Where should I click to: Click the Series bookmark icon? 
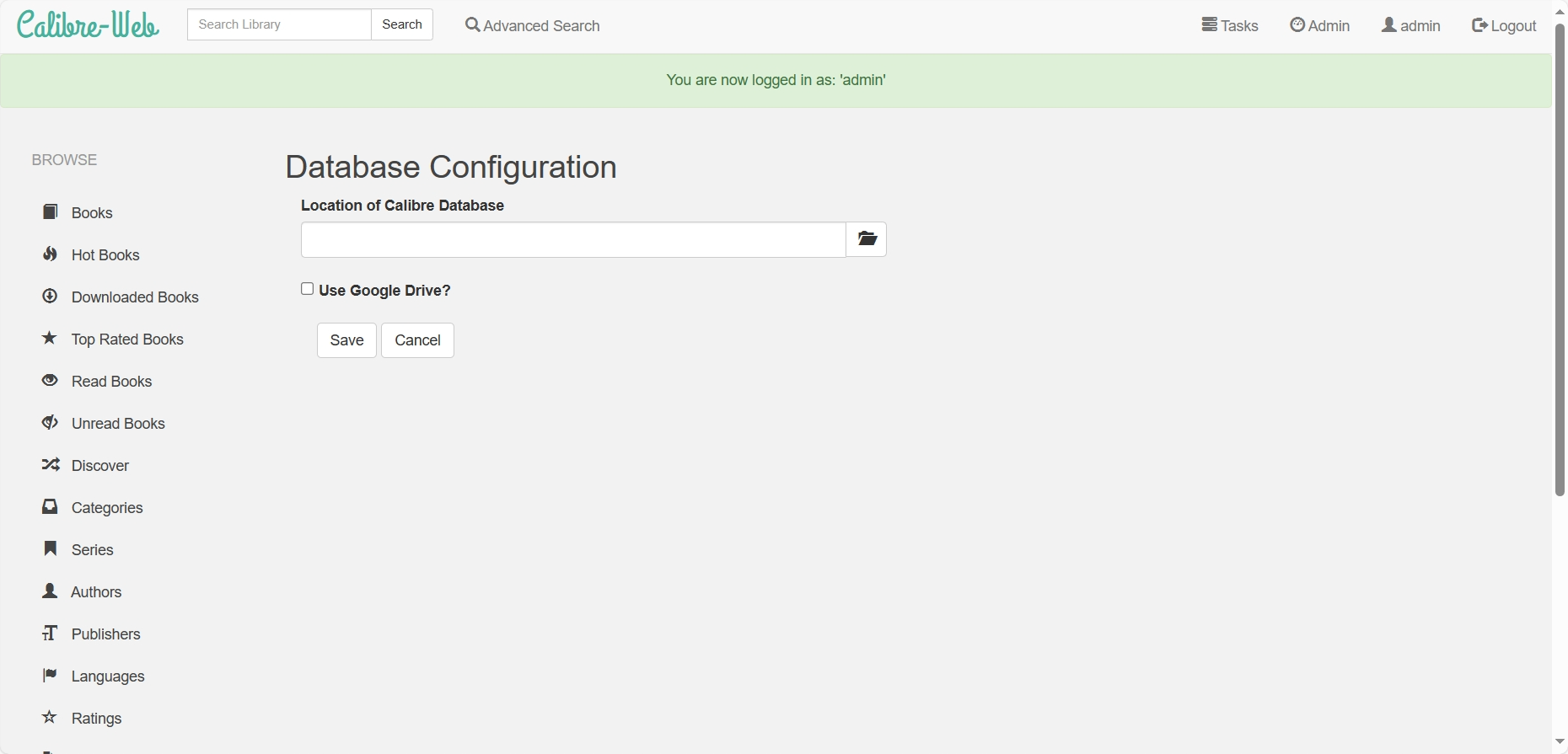point(51,549)
